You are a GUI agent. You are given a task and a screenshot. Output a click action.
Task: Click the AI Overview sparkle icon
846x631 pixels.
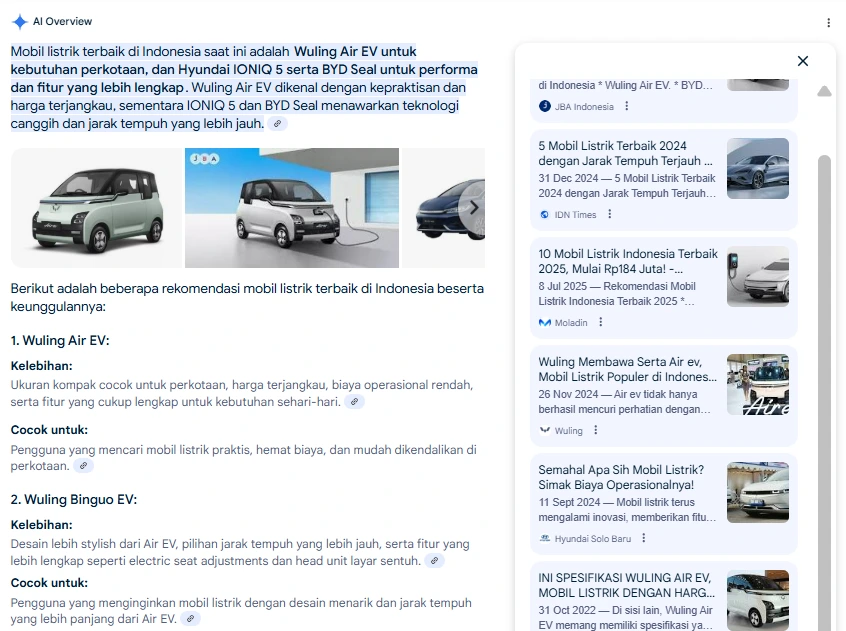click(x=19, y=22)
